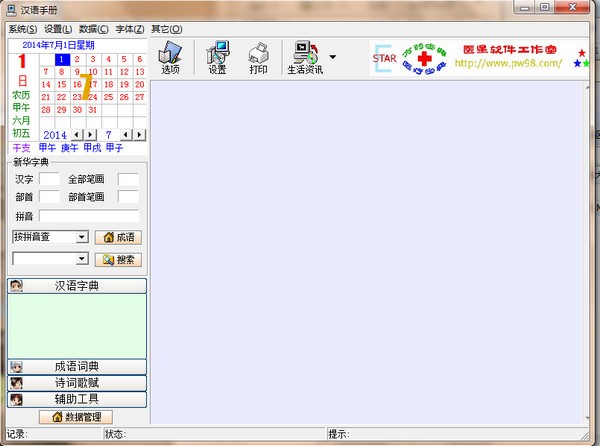Click the avatar icon on 成语词典 panel
Image resolution: width=600 pixels, height=446 pixels.
(16, 366)
